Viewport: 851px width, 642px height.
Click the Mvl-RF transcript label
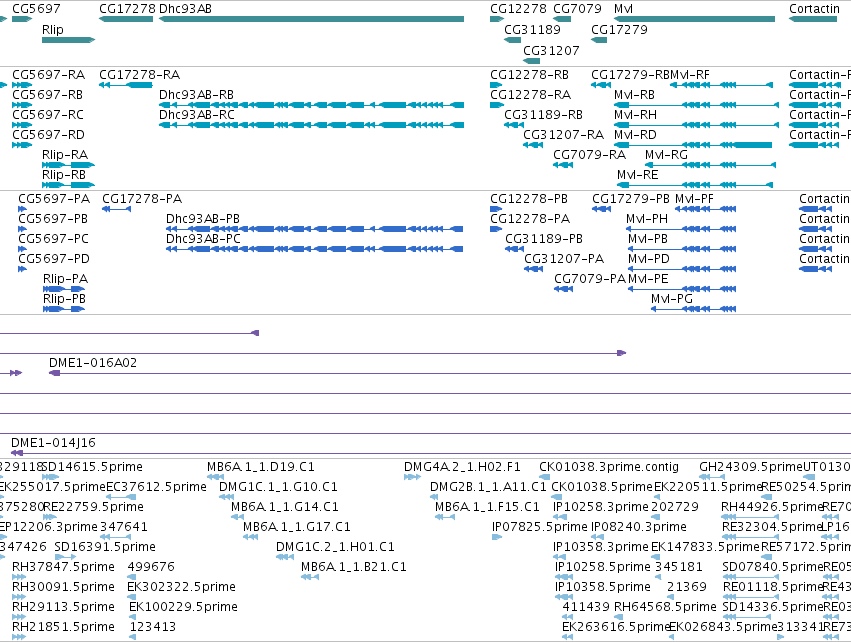pyautogui.click(x=690, y=74)
